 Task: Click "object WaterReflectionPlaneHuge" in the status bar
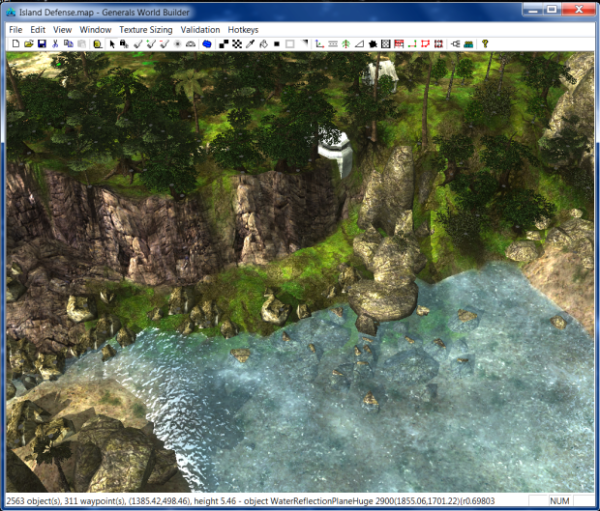click(308, 501)
